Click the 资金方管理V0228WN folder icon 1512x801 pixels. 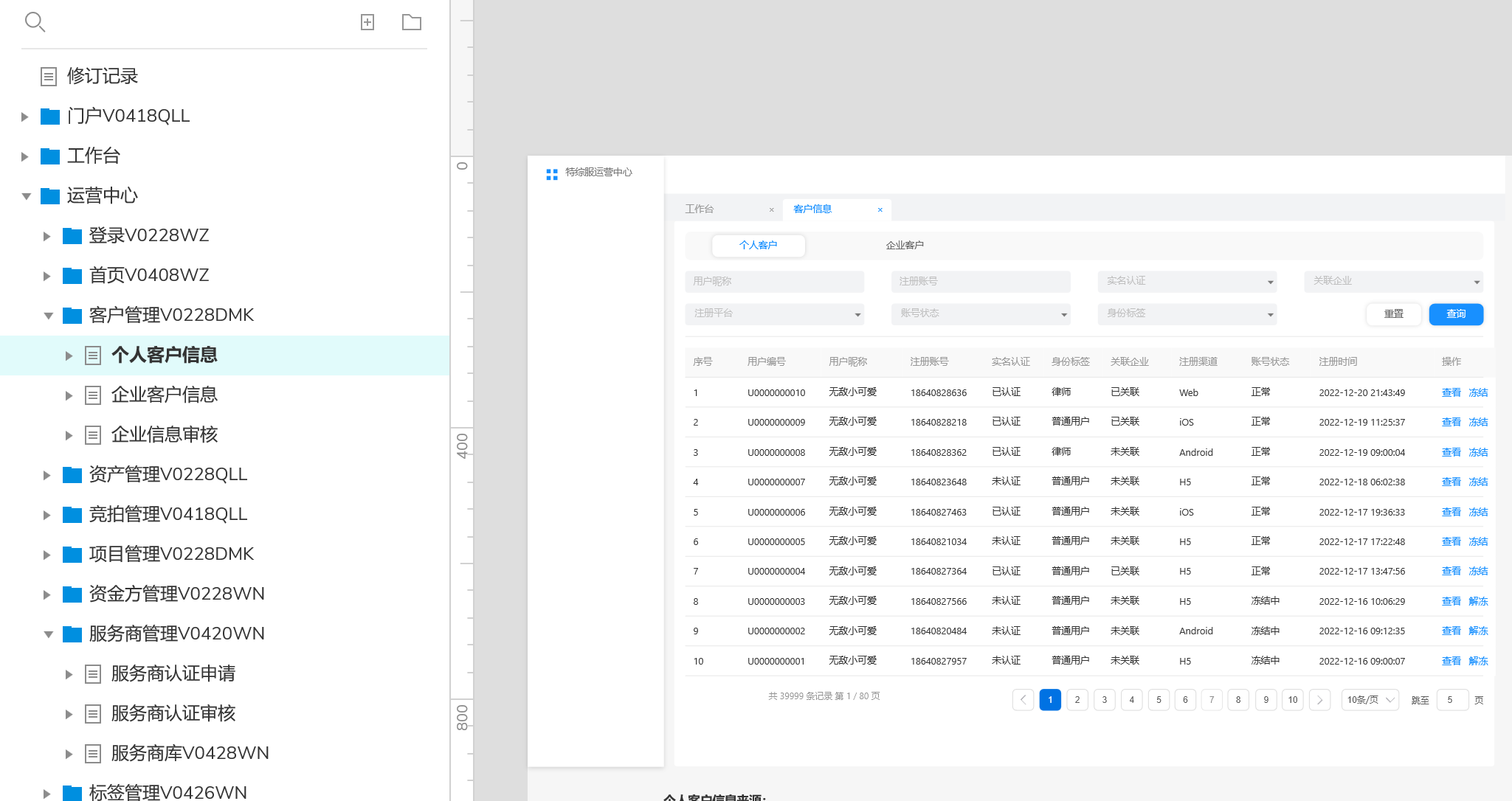[x=72, y=594]
